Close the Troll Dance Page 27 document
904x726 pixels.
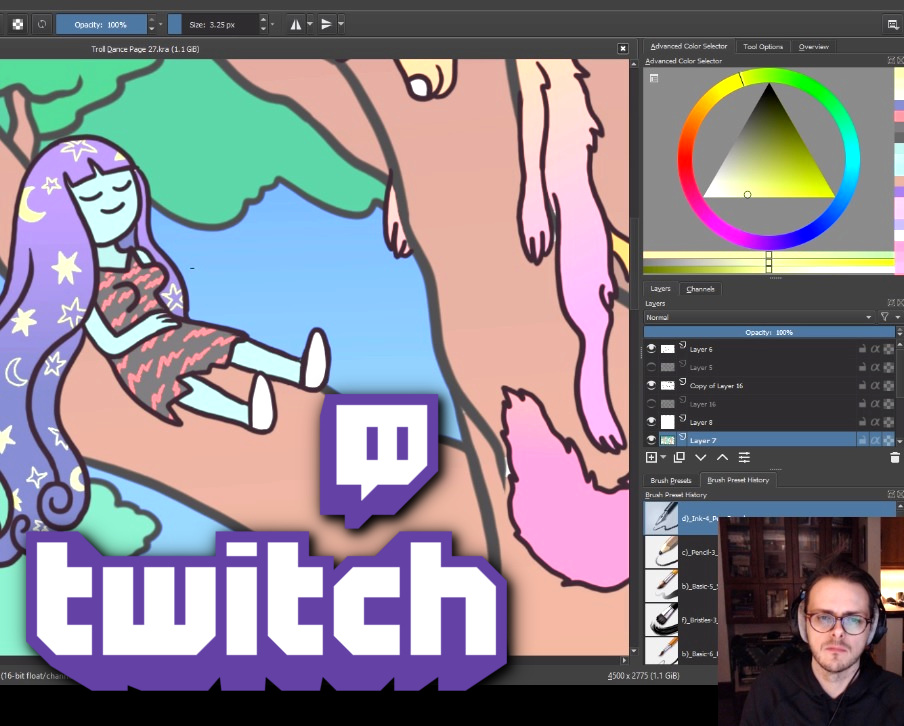tap(623, 49)
